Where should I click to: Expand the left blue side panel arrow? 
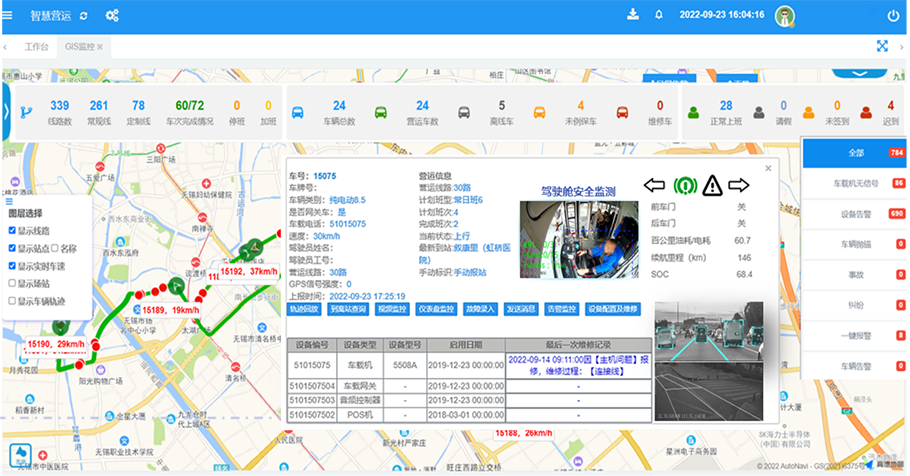5,106
